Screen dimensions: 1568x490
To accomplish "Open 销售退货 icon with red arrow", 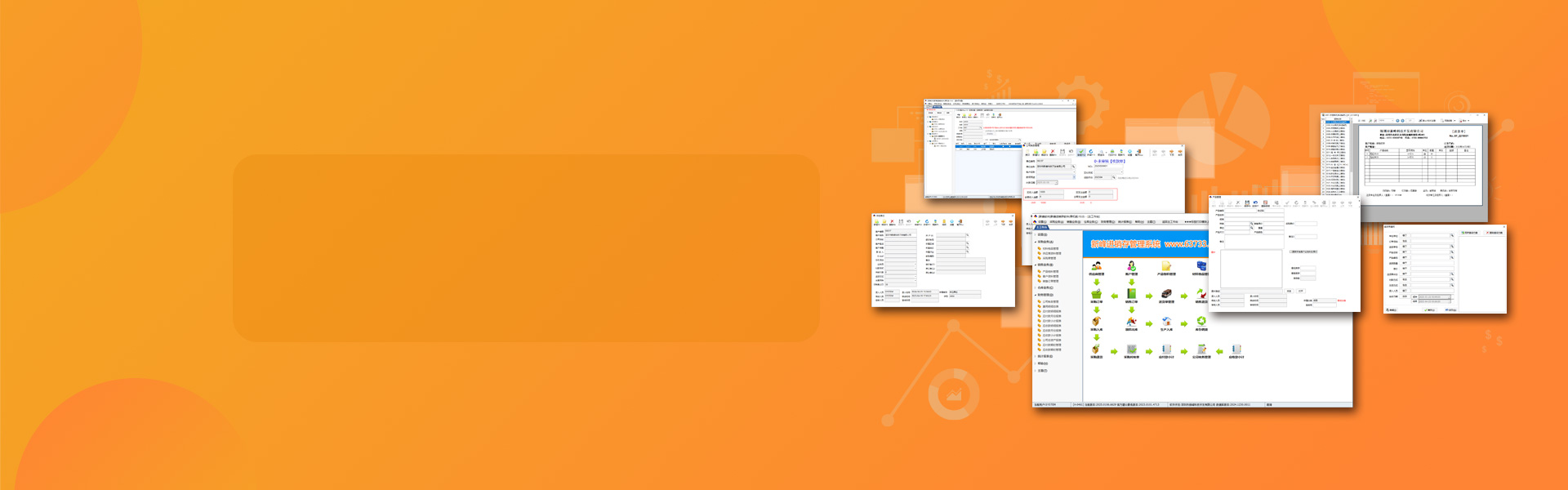I will pos(1200,293).
